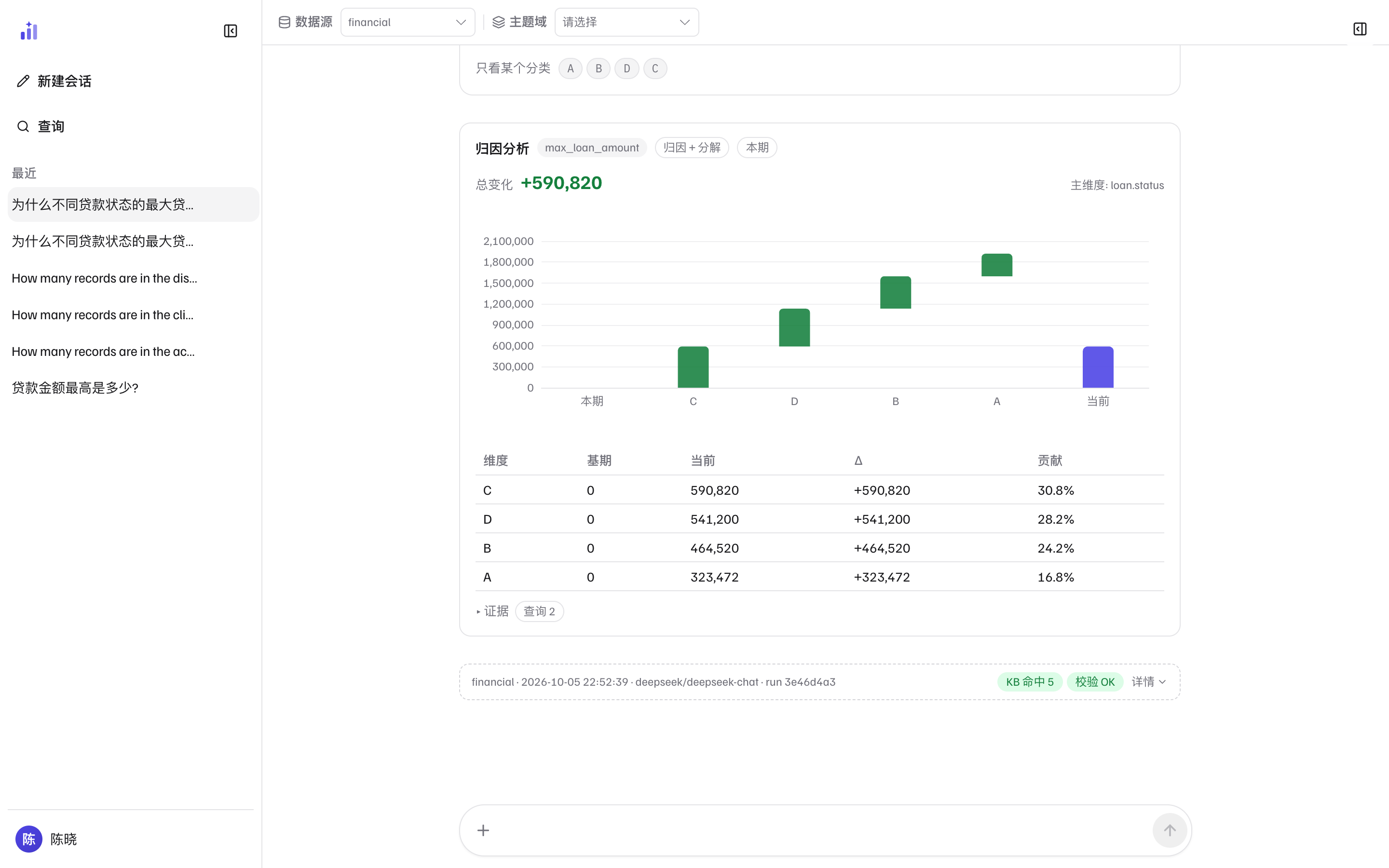Click the green A bar in chart

point(996,265)
